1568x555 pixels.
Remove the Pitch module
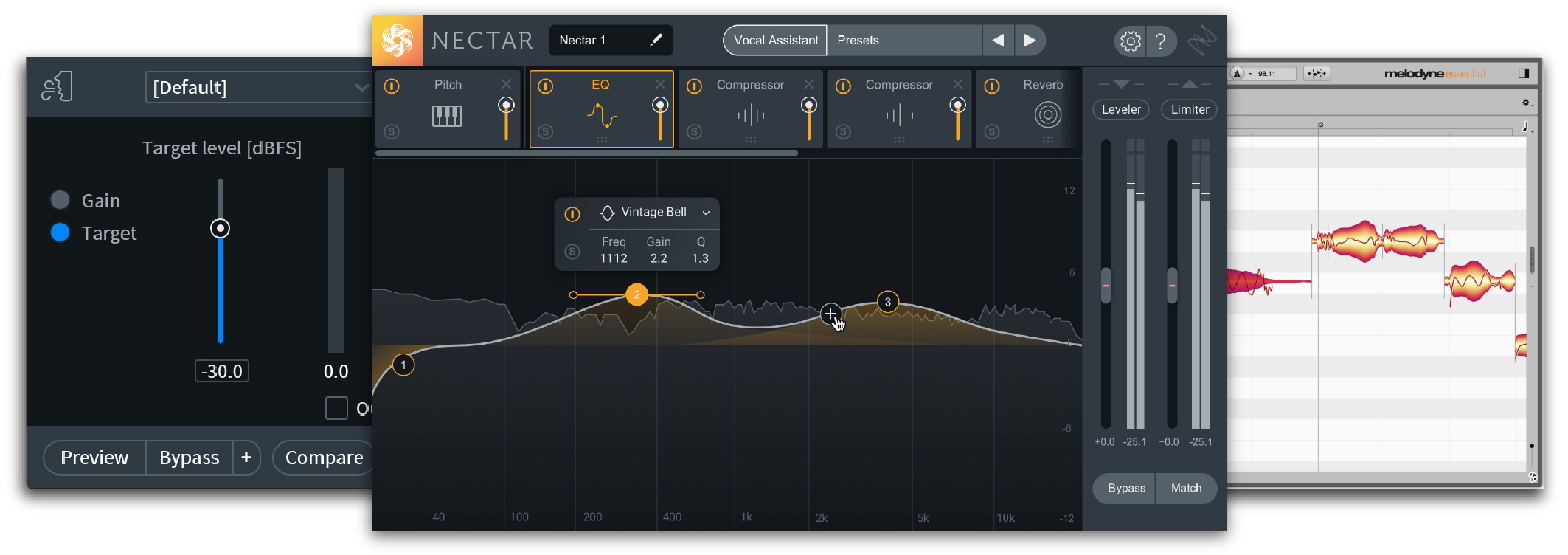point(506,84)
